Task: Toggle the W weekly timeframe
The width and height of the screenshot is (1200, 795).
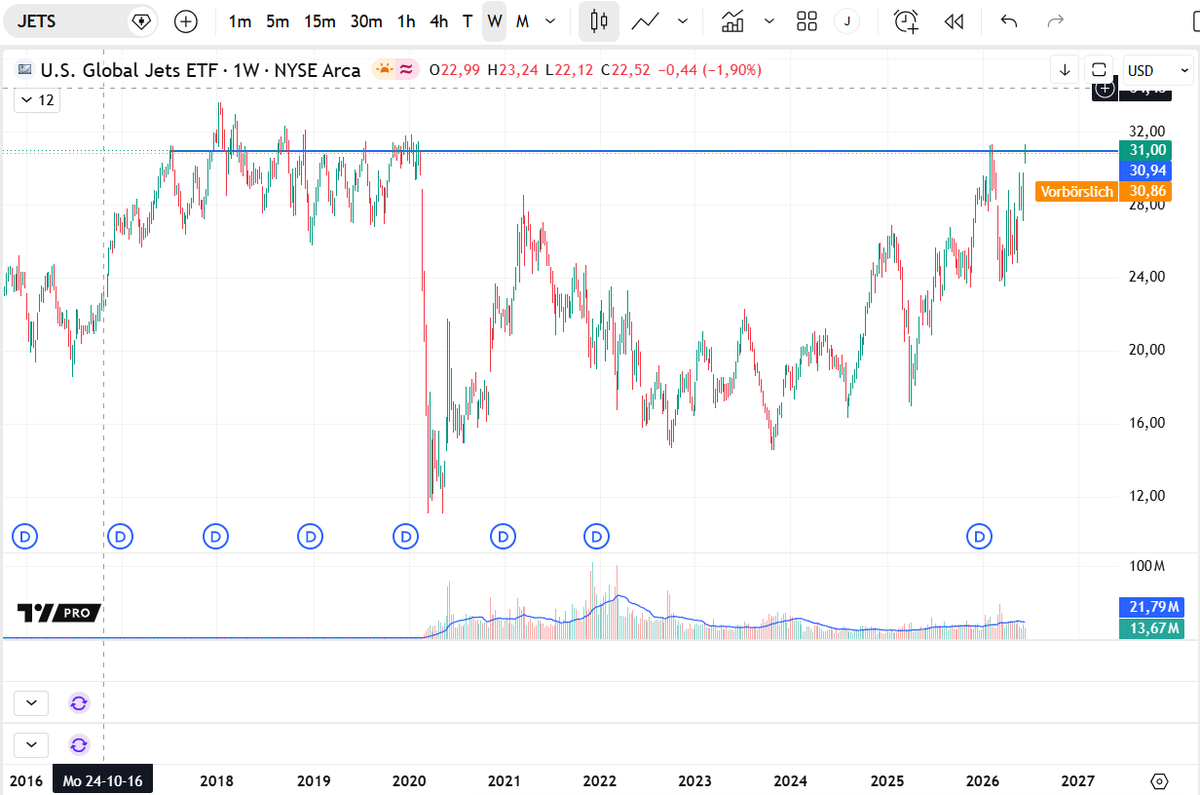Action: pos(494,21)
